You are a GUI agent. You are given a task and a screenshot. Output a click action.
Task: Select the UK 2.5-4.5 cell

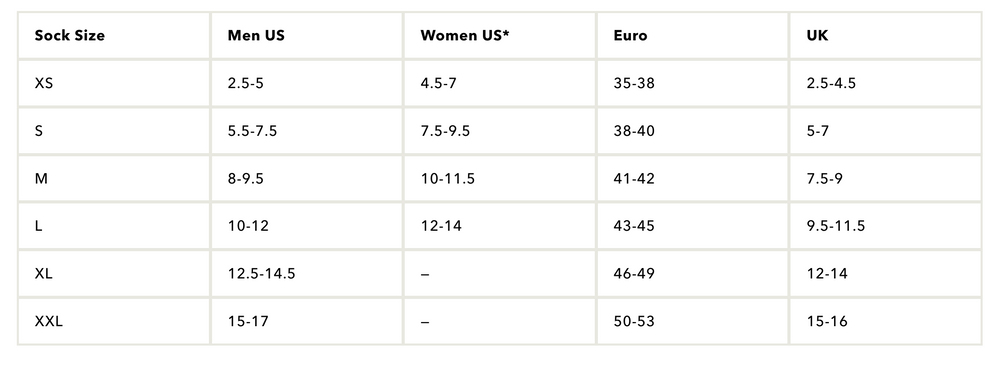tap(886, 83)
